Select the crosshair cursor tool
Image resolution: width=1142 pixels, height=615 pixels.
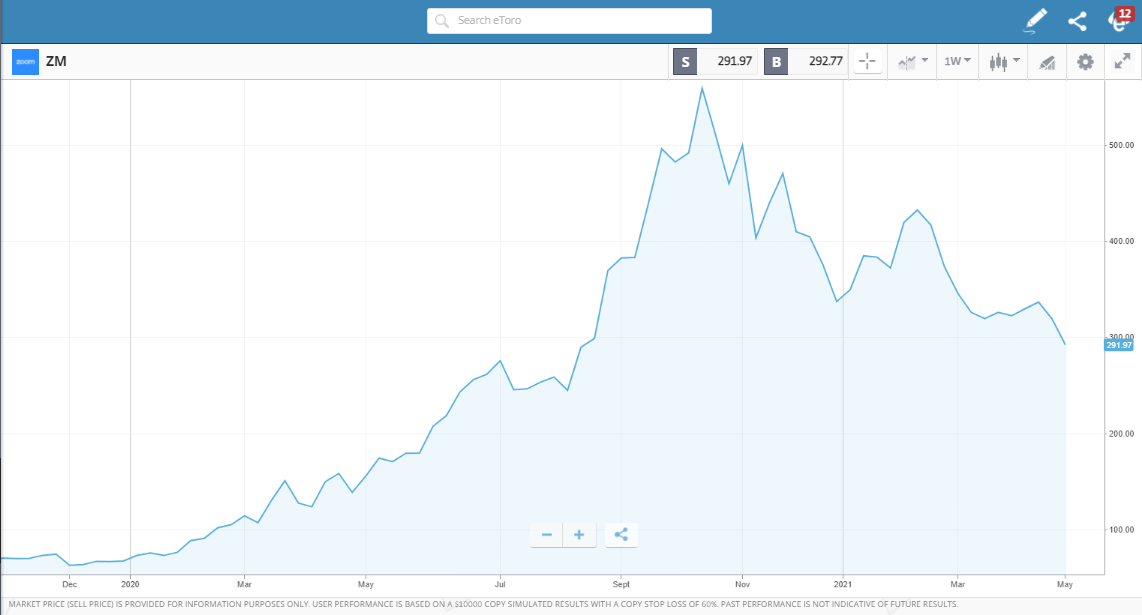tap(867, 61)
